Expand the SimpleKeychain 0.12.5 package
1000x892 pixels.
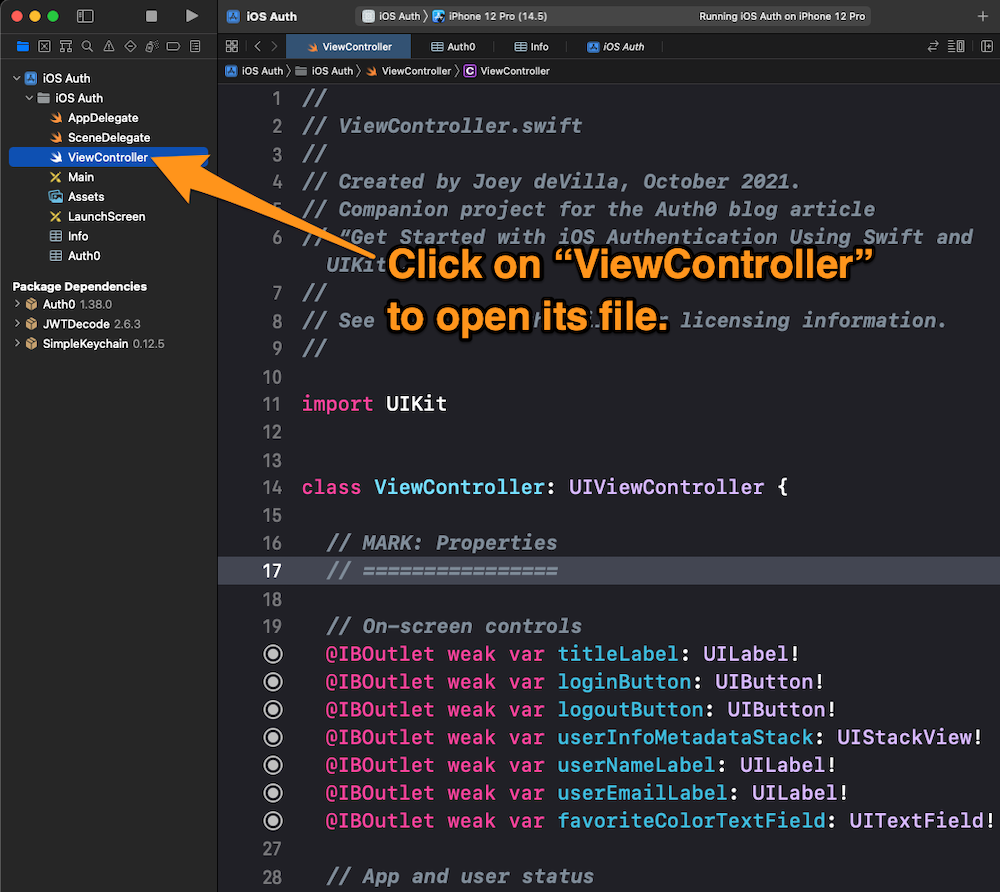pyautogui.click(x=17, y=344)
